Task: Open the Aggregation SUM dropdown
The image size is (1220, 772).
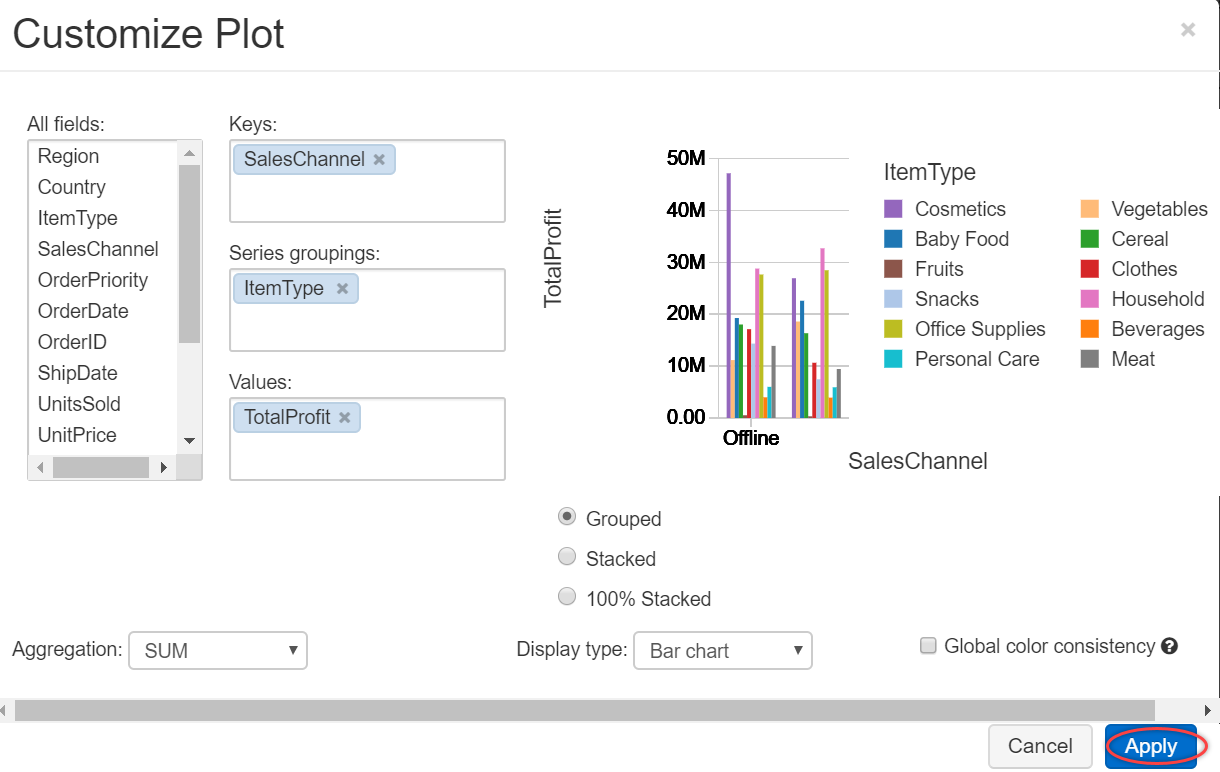Action: tap(218, 651)
